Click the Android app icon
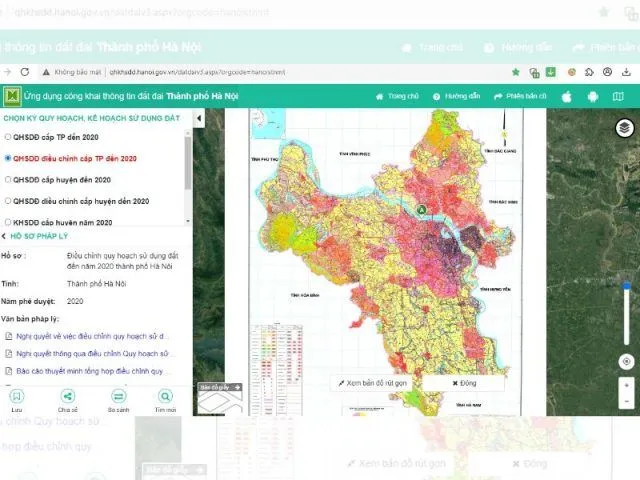Viewport: 640px width, 480px height. (592, 96)
